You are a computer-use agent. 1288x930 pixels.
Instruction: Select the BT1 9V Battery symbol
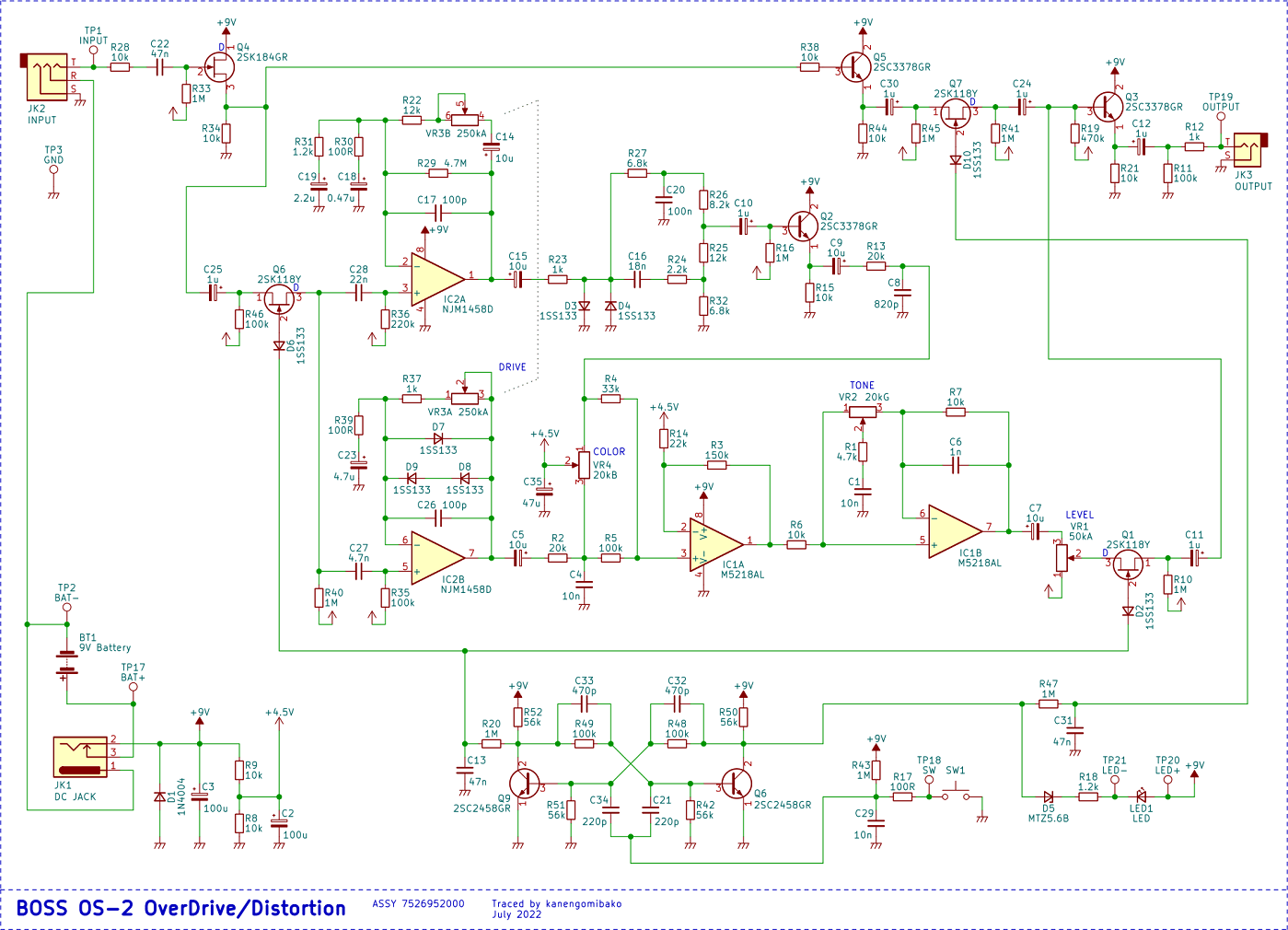[x=66, y=666]
